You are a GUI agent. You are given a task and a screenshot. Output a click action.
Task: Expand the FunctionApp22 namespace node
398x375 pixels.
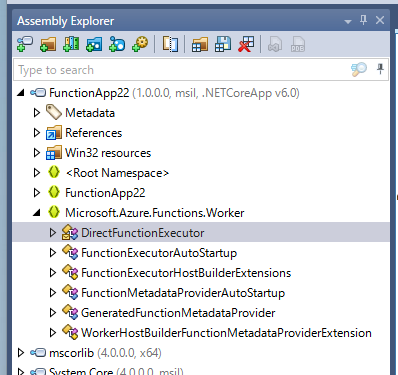coord(37,193)
